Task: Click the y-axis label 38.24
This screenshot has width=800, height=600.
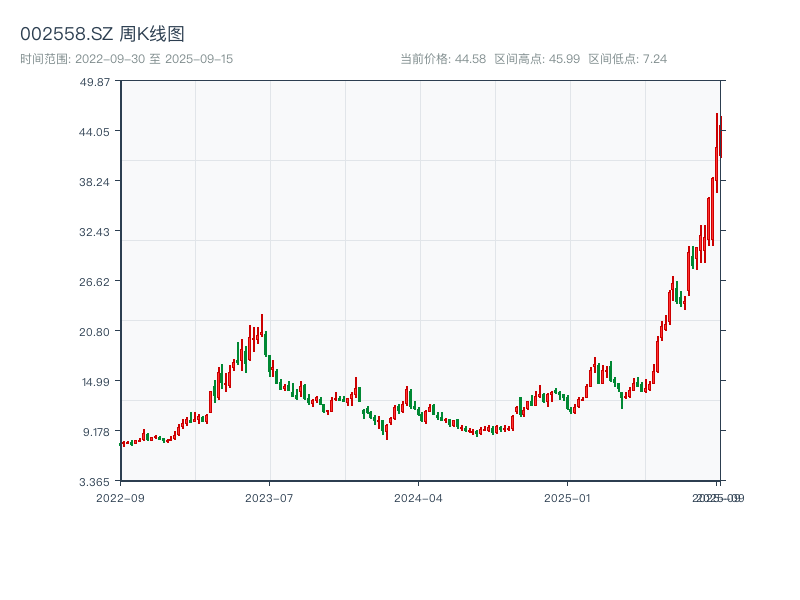Action: pyautogui.click(x=94, y=182)
